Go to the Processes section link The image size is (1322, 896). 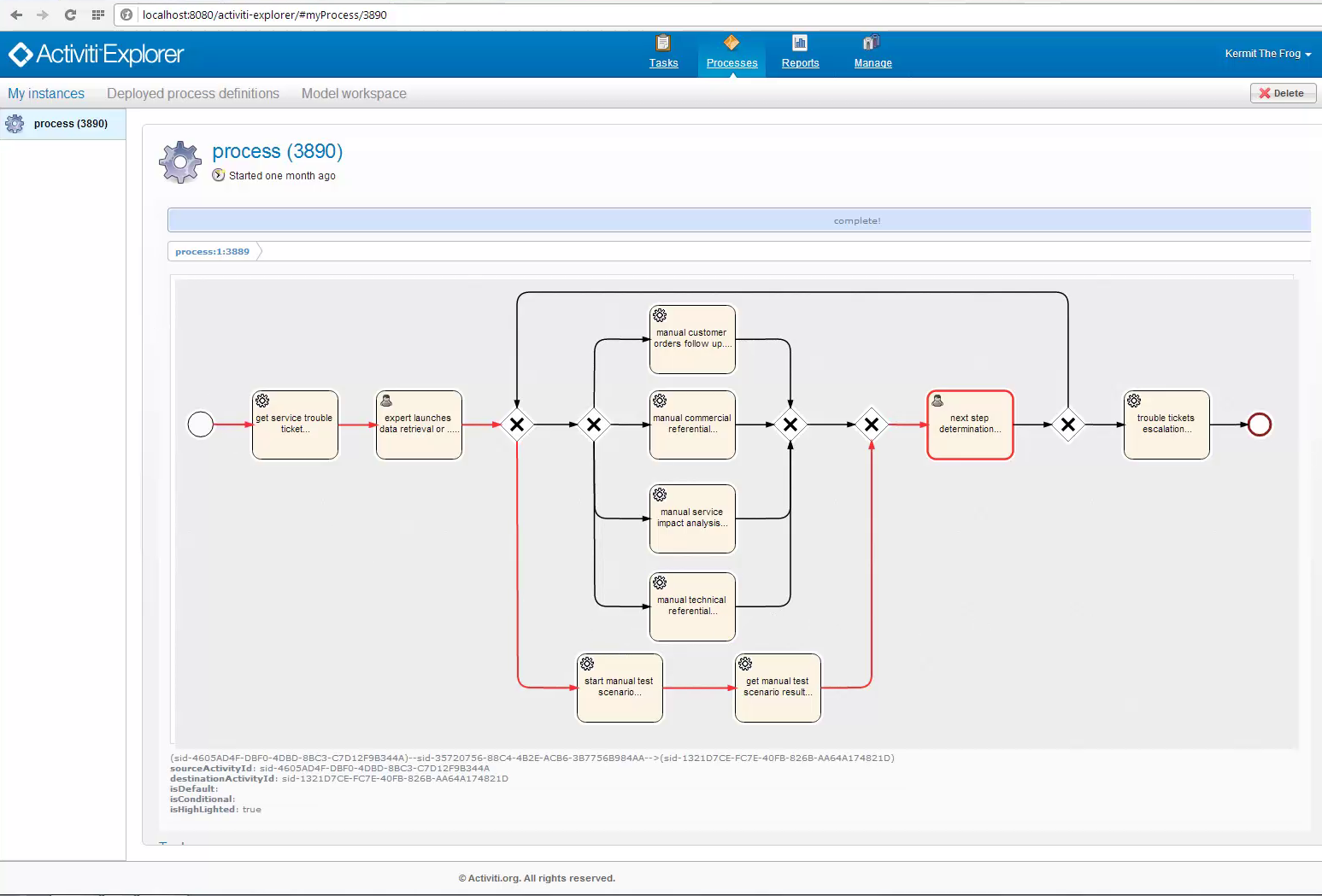tap(732, 63)
